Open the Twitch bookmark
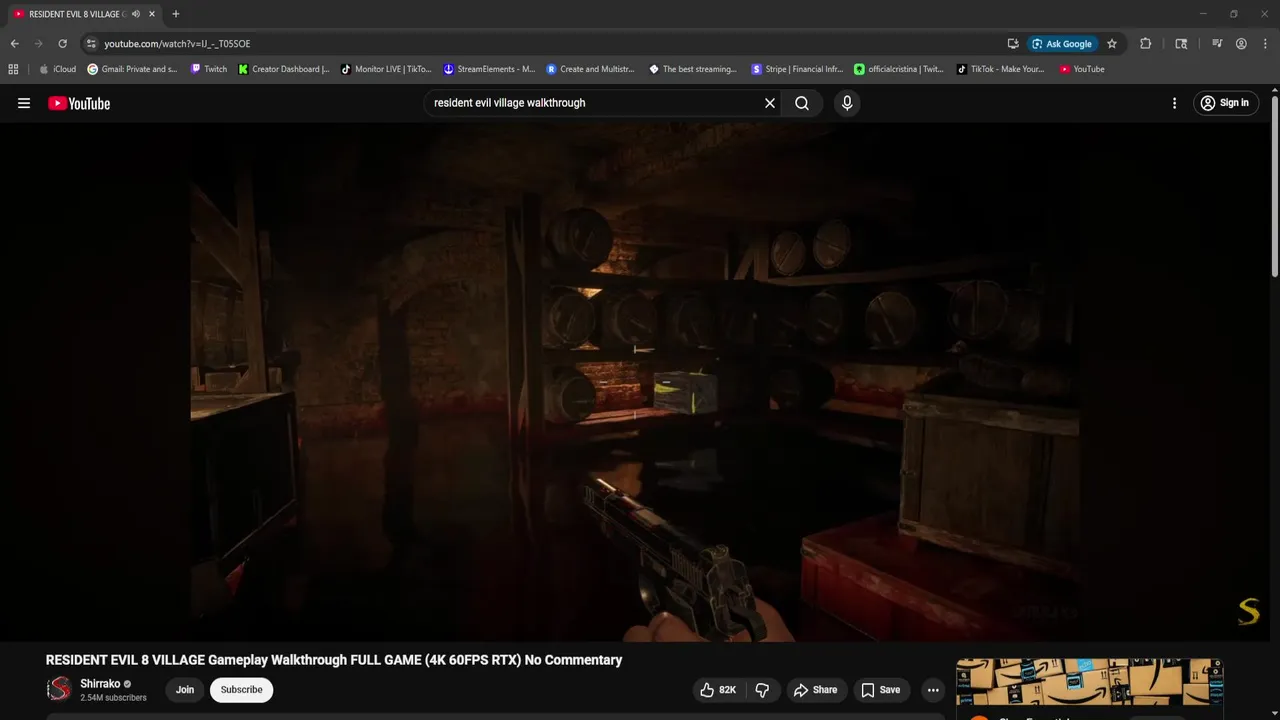 209,69
